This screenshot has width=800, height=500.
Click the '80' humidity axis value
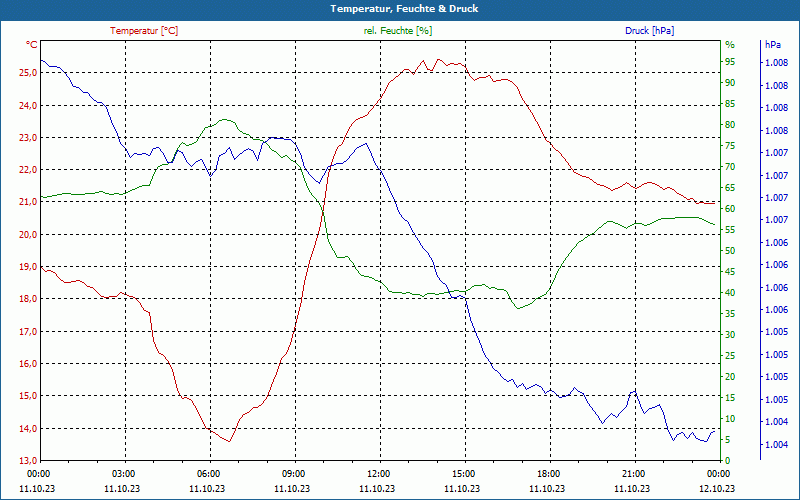730,125
